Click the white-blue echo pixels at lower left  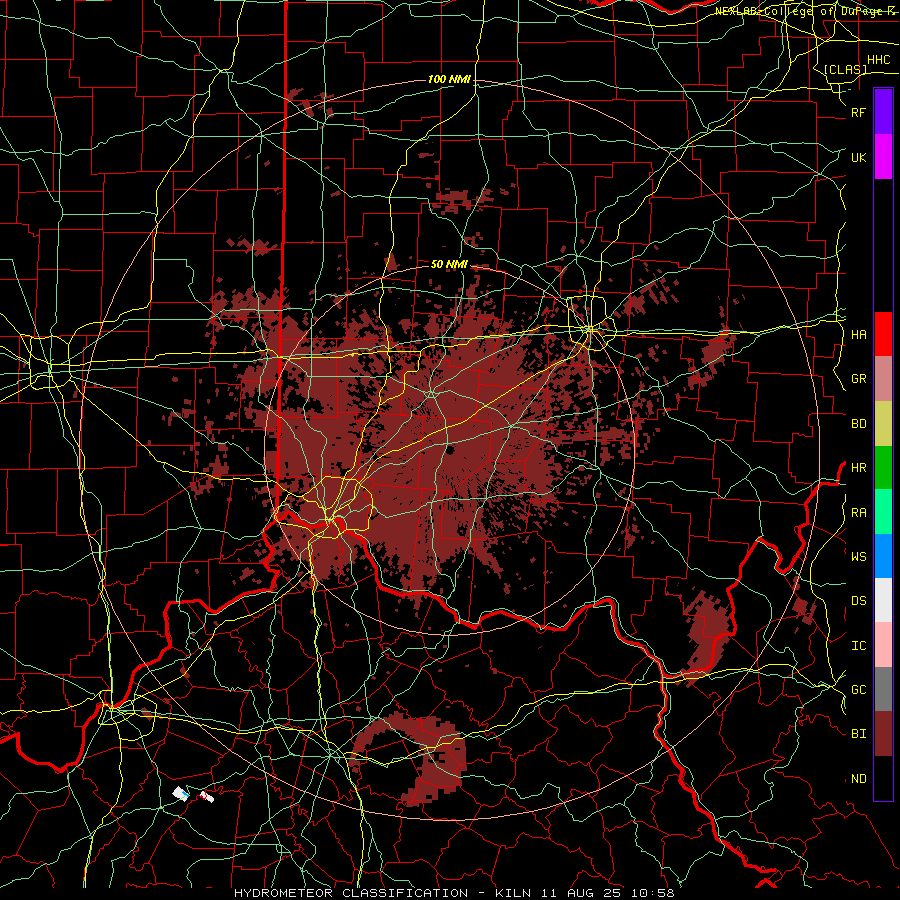[x=181, y=793]
